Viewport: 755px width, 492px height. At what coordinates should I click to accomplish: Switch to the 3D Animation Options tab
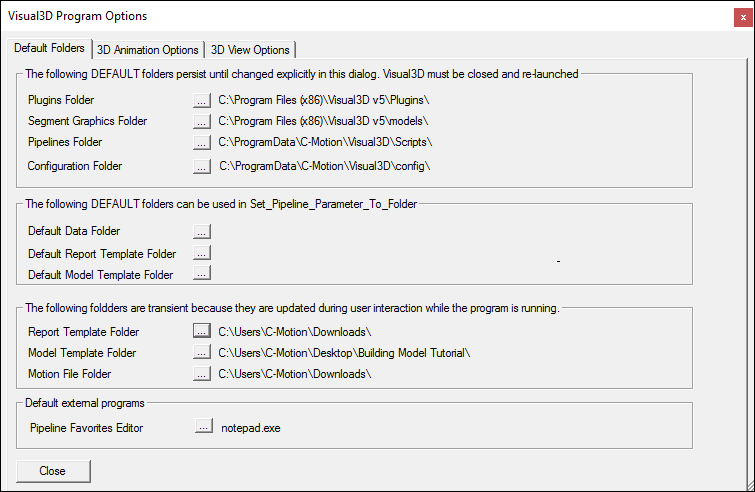[147, 50]
